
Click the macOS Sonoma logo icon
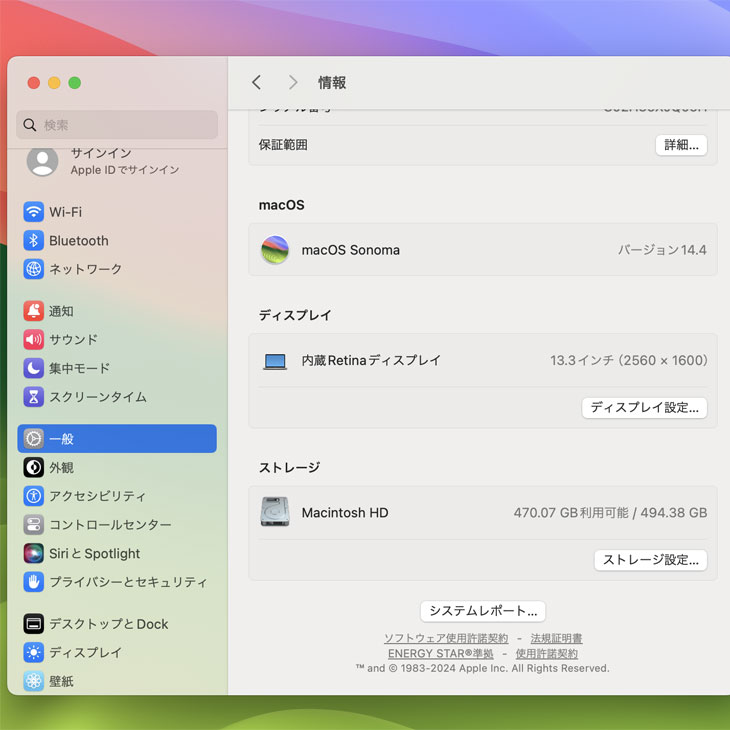pos(275,250)
